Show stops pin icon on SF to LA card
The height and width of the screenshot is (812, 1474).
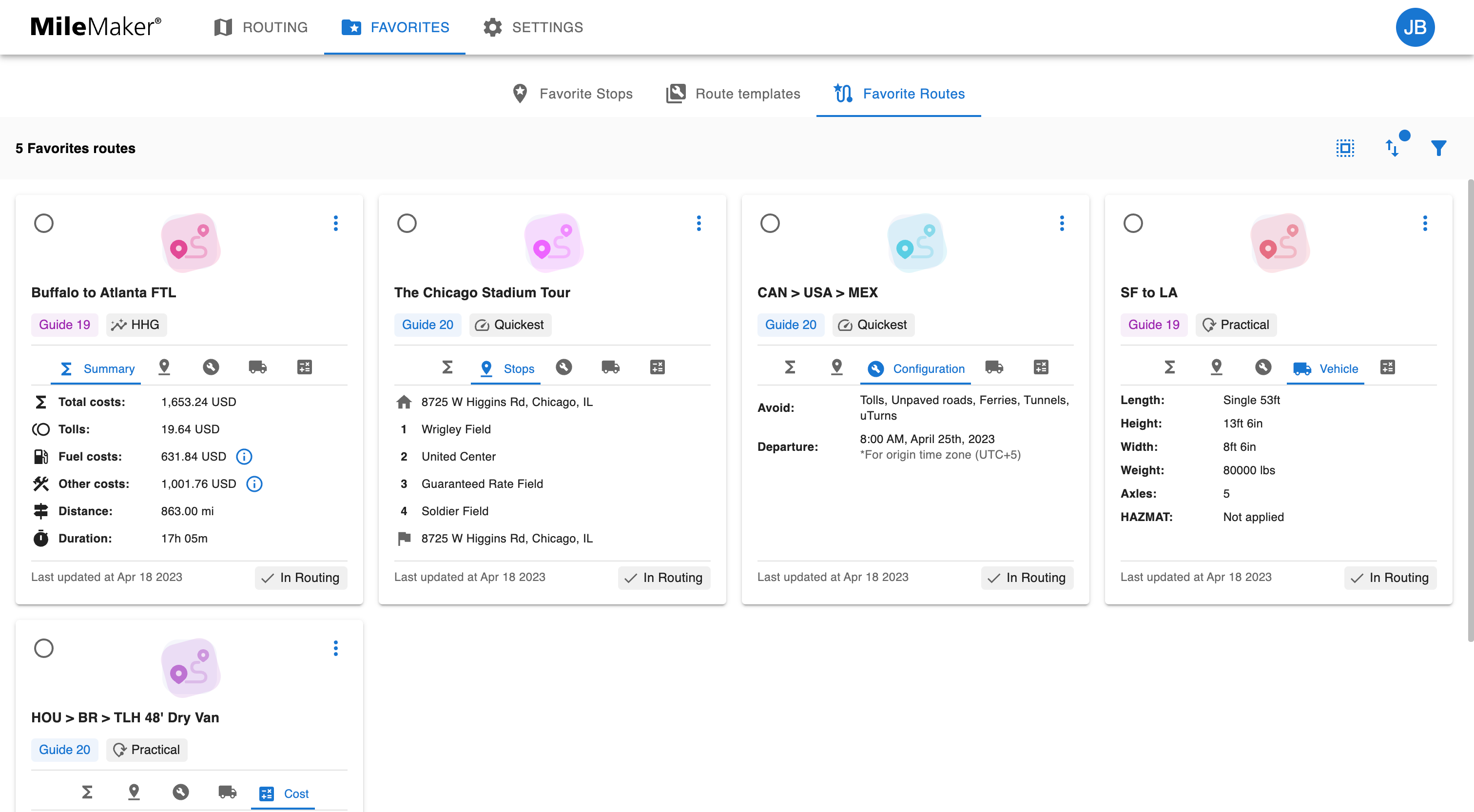coord(1217,367)
